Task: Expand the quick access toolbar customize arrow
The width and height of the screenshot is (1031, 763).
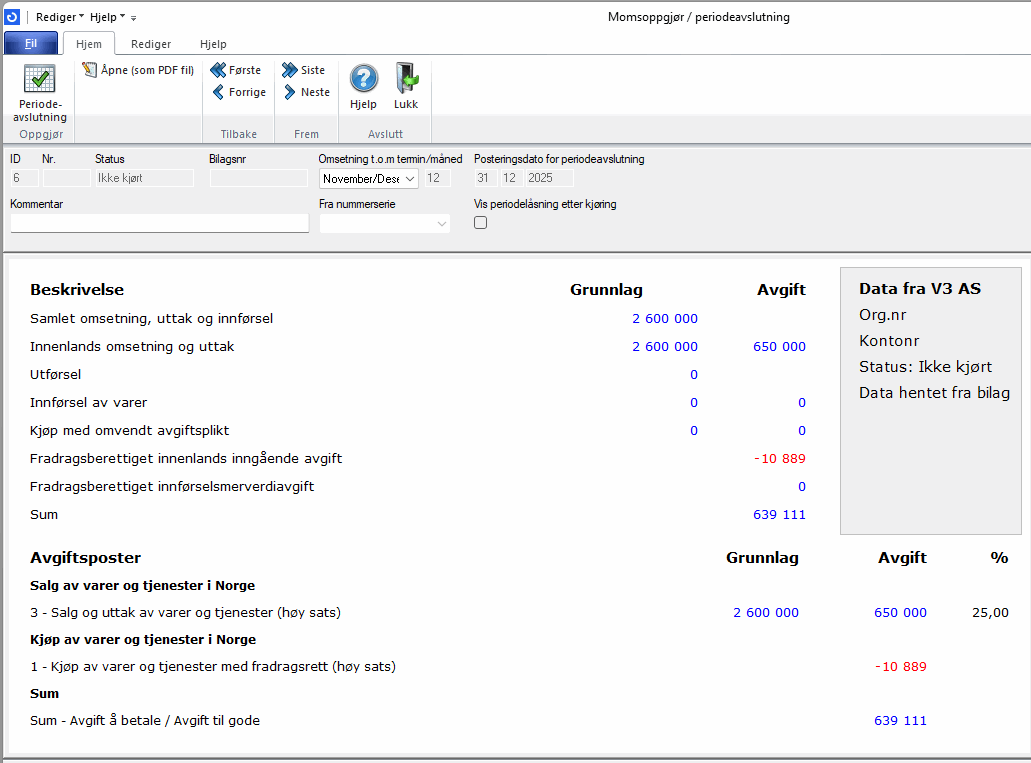Action: [x=133, y=17]
